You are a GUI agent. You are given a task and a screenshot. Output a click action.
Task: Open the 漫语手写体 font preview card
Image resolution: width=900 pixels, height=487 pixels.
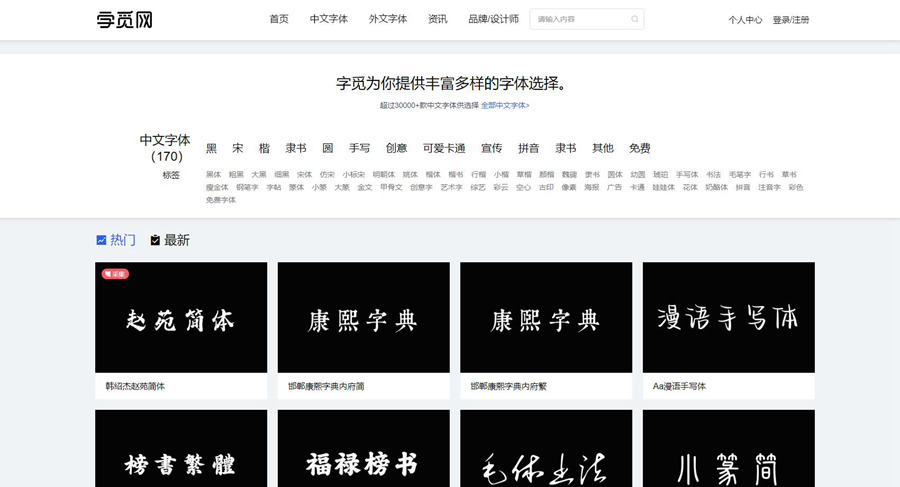coord(728,318)
